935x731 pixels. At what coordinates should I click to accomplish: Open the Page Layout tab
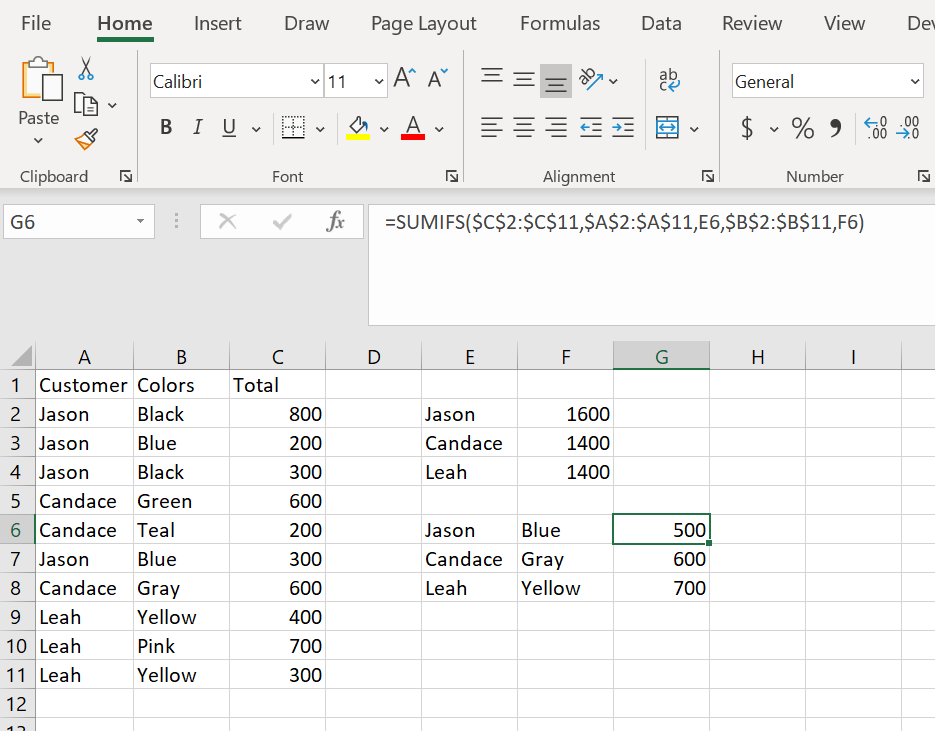point(423,23)
